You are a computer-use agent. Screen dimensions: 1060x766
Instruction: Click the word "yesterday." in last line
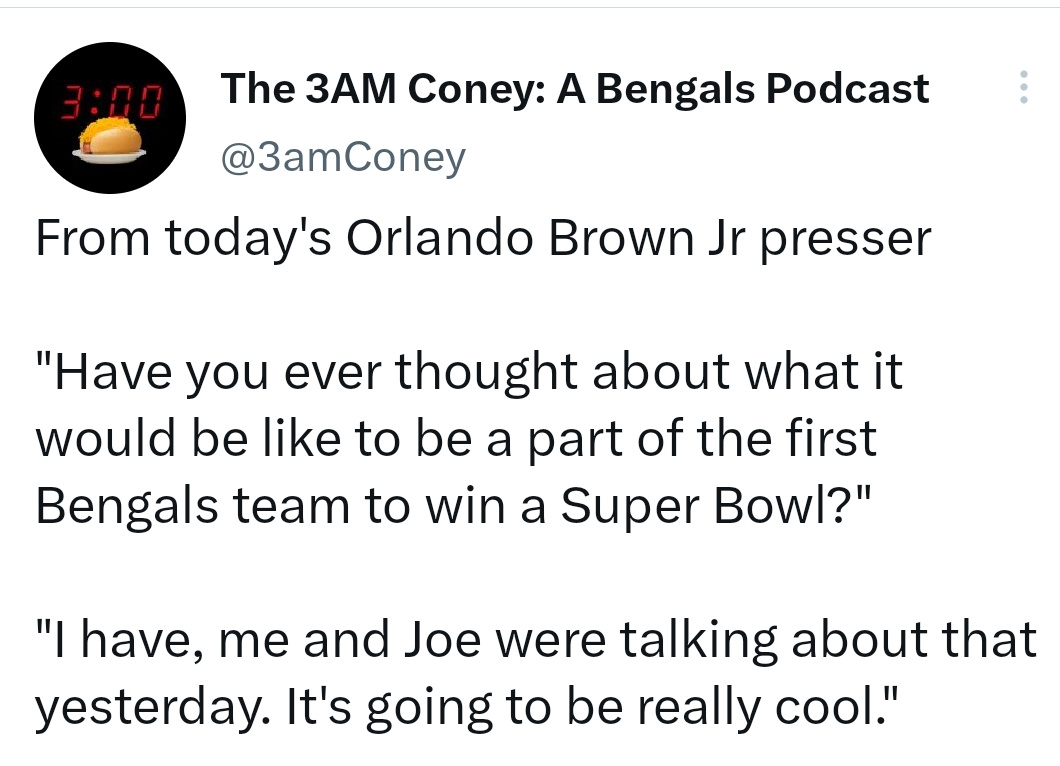click(154, 707)
